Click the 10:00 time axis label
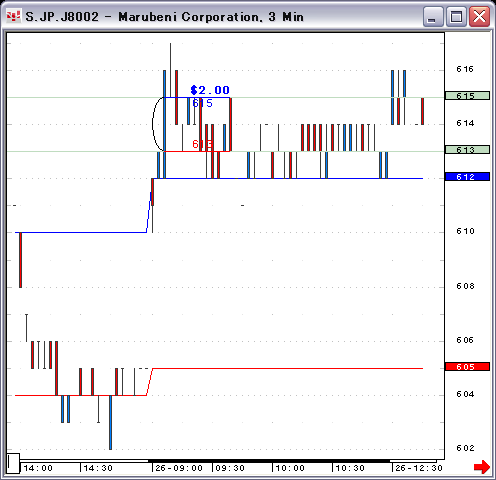This screenshot has height=480, width=496. [290, 468]
